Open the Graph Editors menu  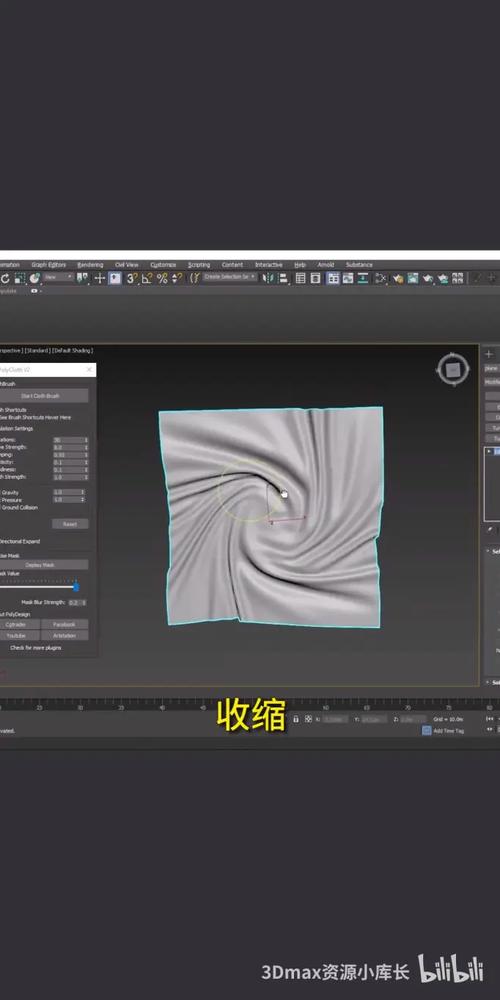coord(48,265)
